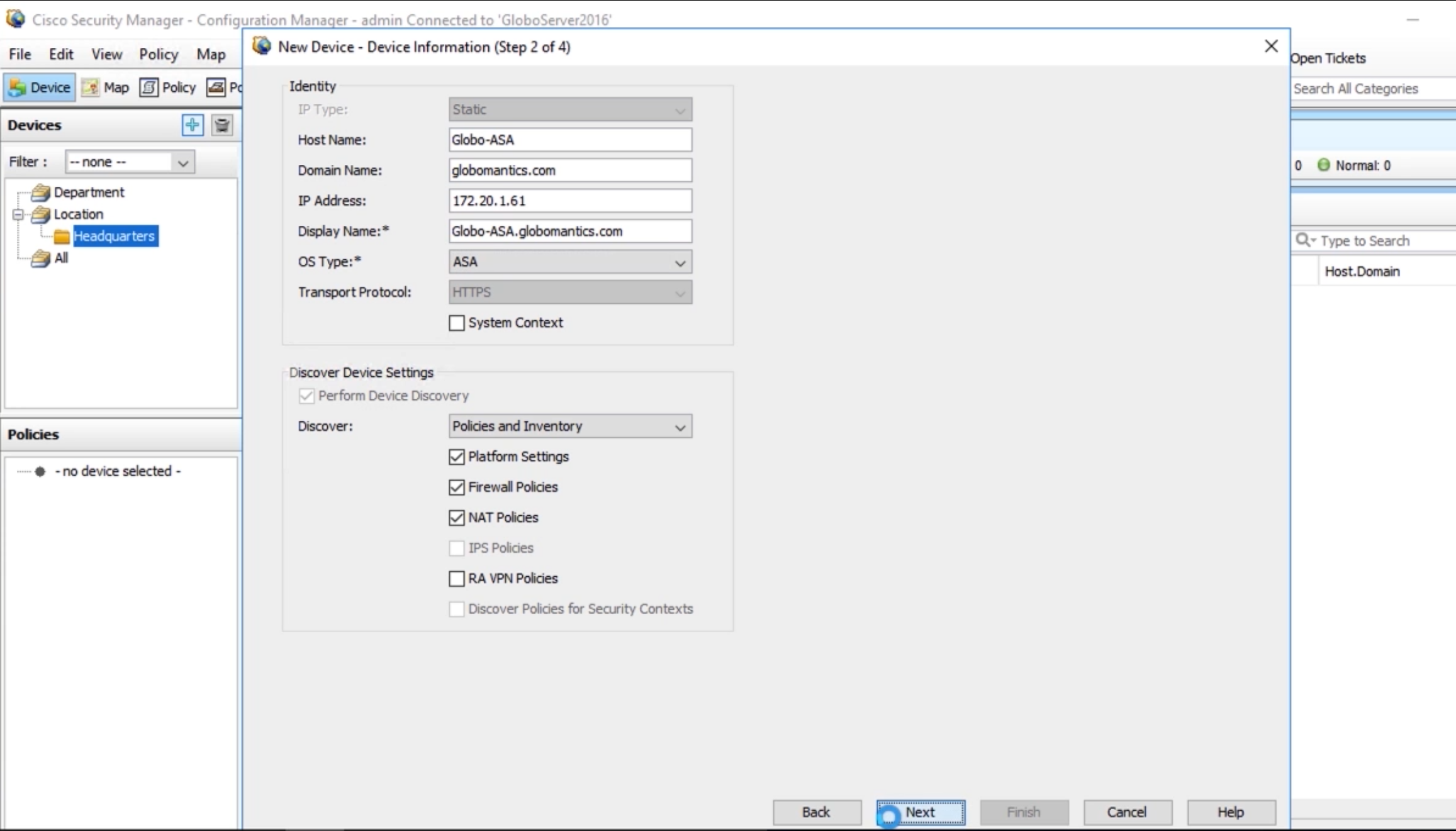Toggle the IPS Policies checkbox
This screenshot has width=1456, height=831.
(457, 548)
